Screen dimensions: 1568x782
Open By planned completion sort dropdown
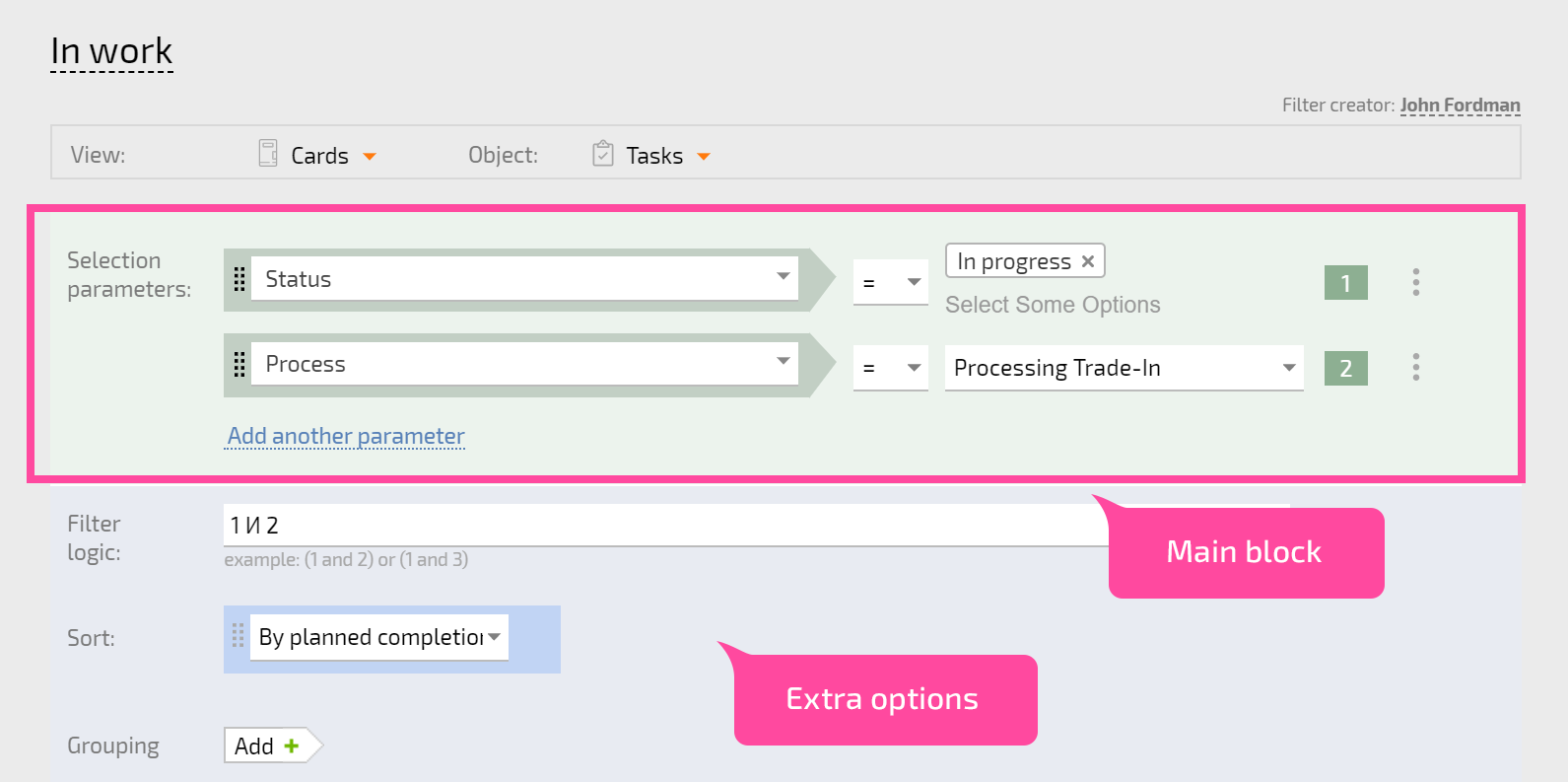[x=379, y=637]
